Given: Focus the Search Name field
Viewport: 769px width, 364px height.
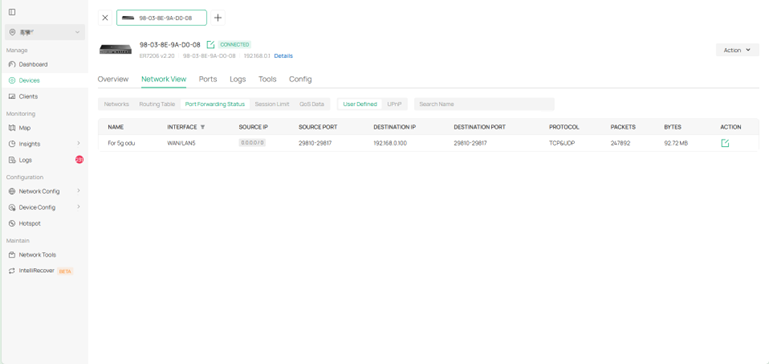Looking at the screenshot, I should (485, 104).
